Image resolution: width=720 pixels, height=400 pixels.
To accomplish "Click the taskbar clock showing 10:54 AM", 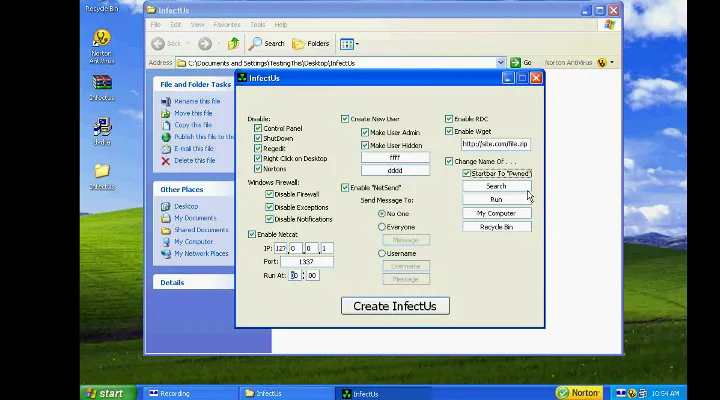I will 665,394.
